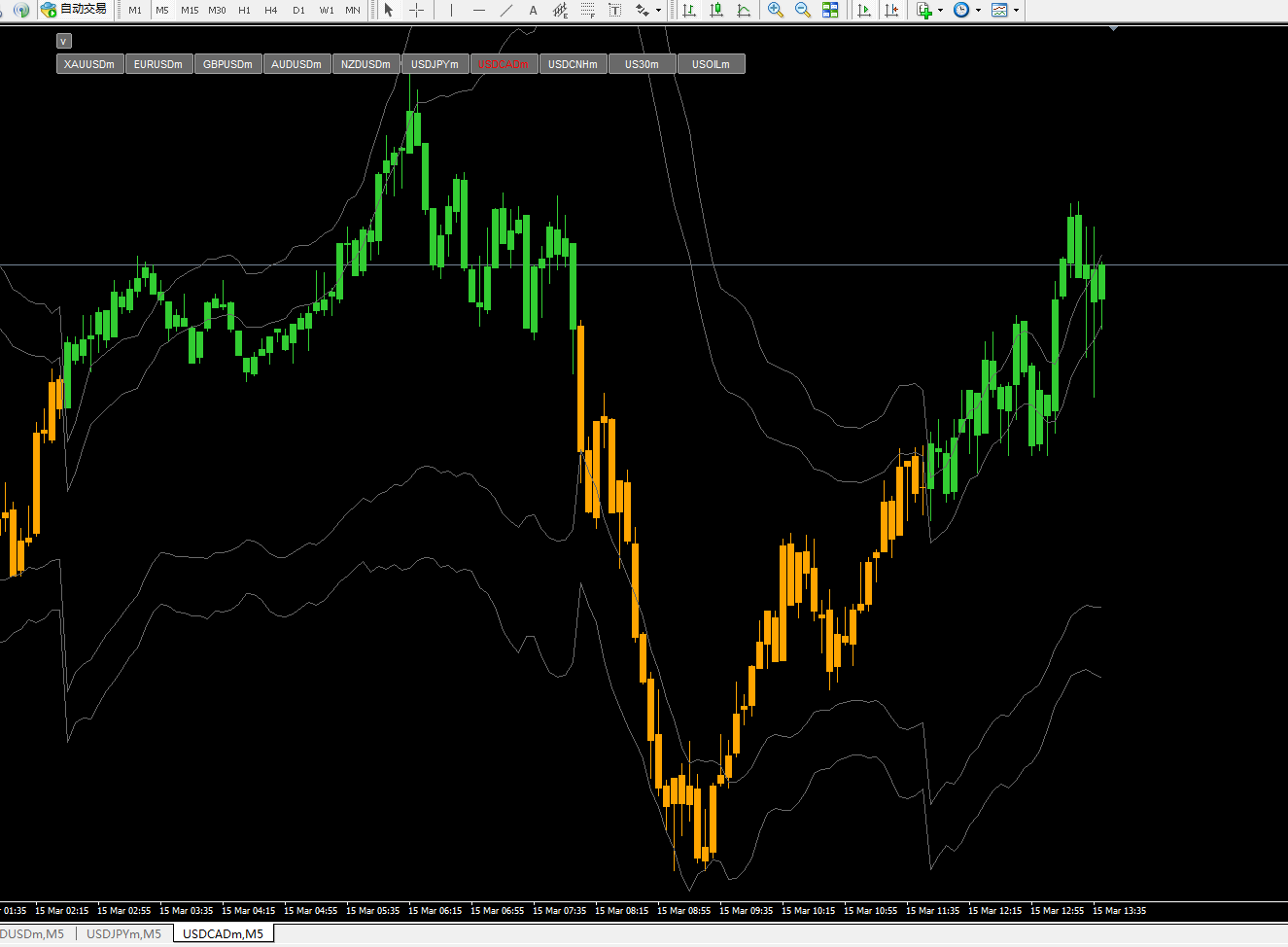Screen dimensions: 1288x947
Task: Enable chart shift icon
Action: 890,10
